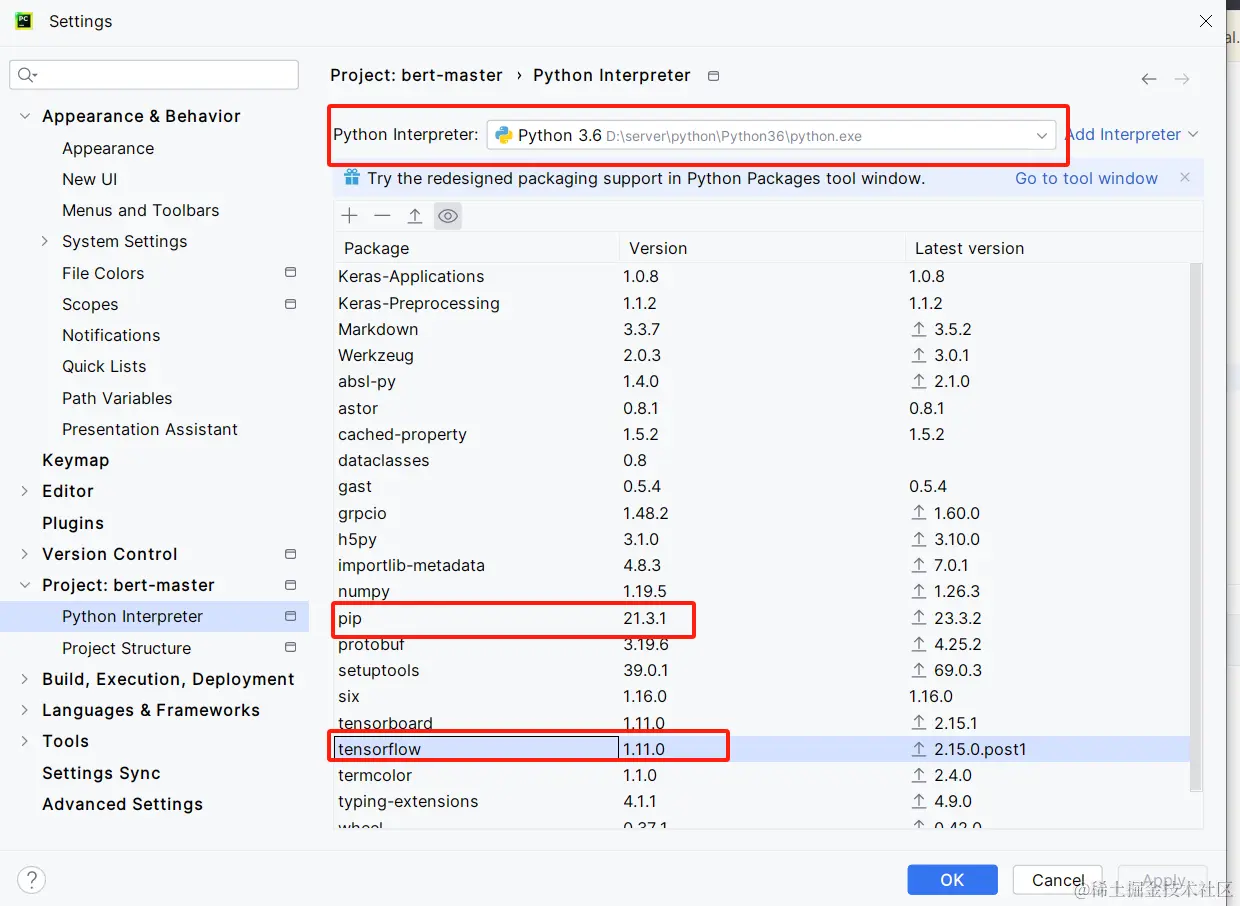Open Notifications settings
Screen dimensions: 1240x906
[x=111, y=335]
